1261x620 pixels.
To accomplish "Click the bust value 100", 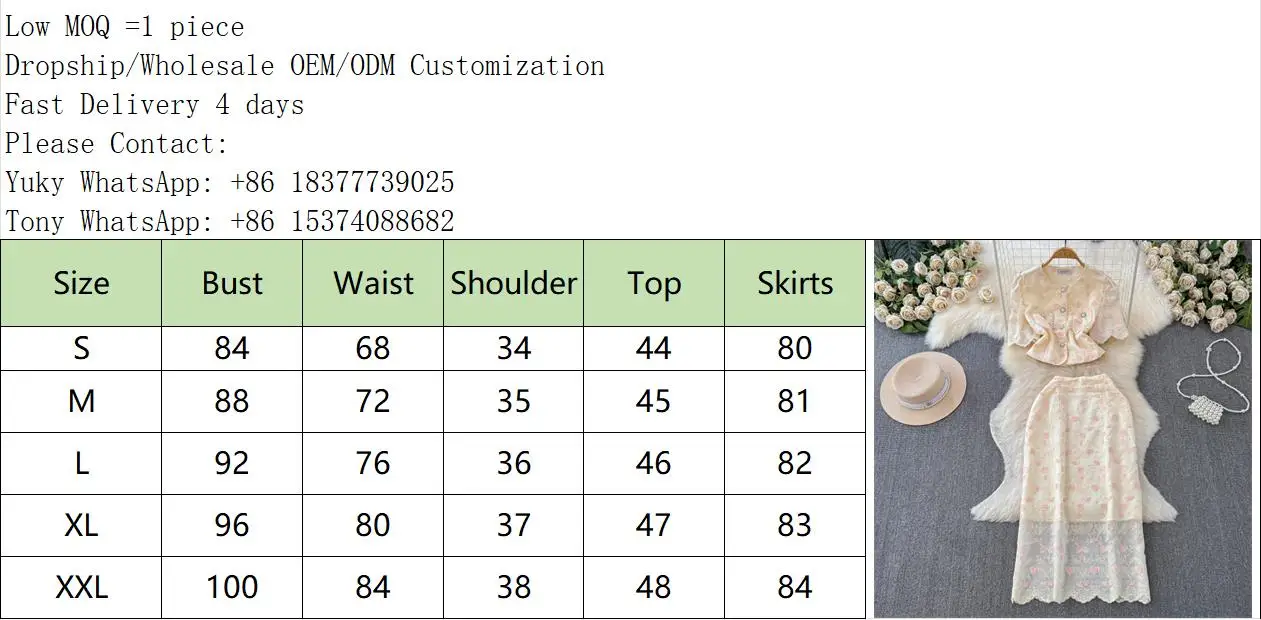I will [x=232, y=587].
